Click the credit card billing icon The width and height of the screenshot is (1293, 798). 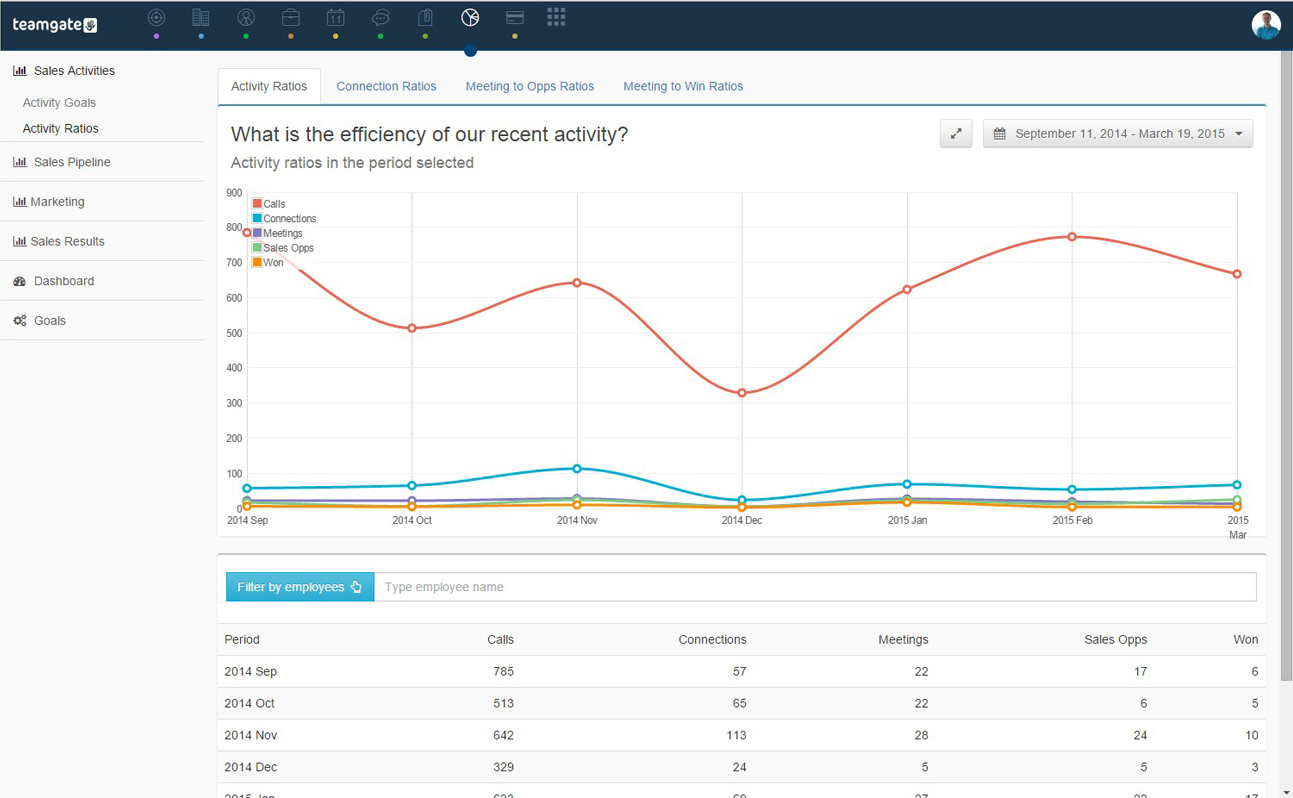click(514, 17)
